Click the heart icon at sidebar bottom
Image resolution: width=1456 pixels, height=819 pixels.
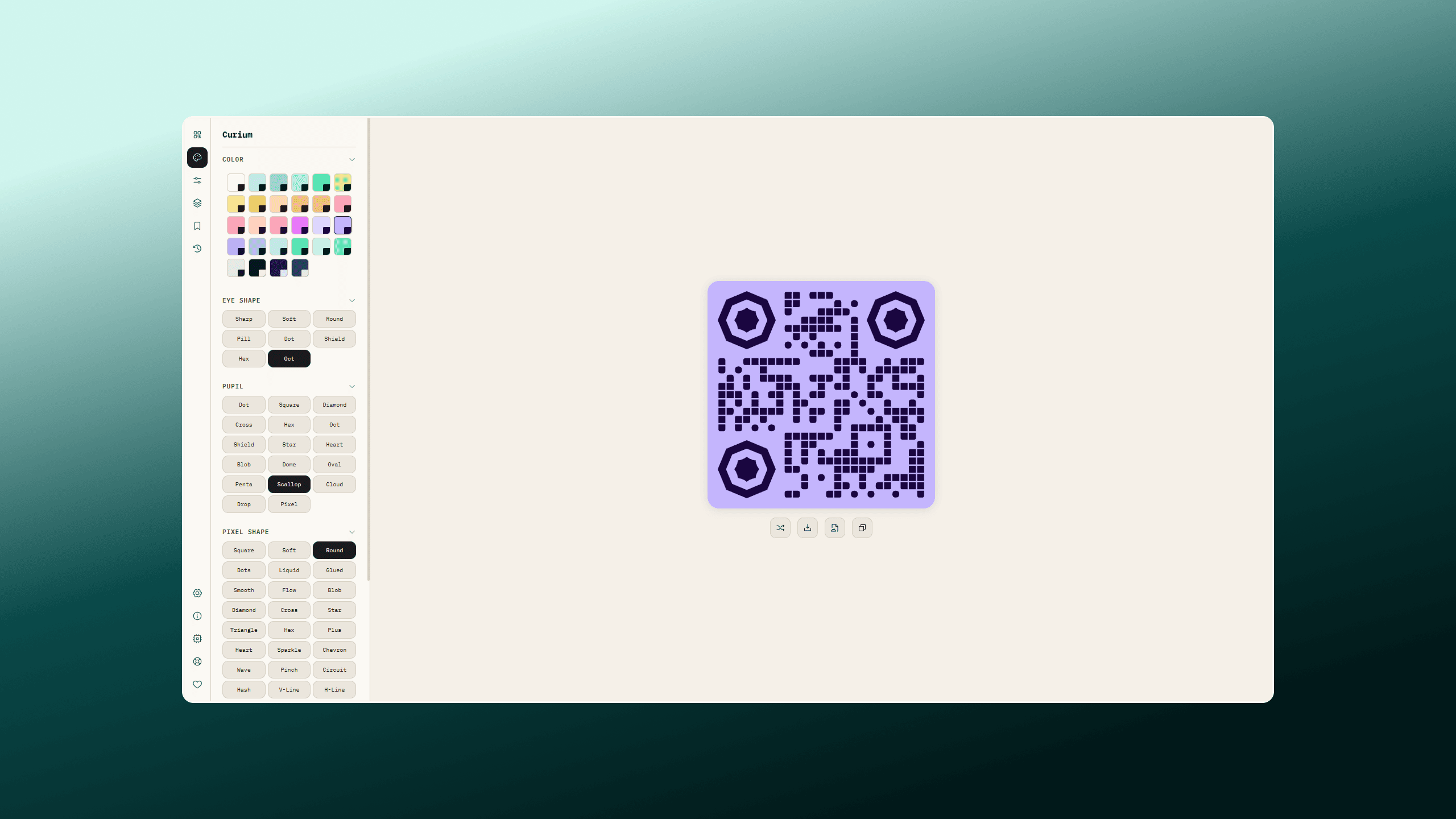197,684
